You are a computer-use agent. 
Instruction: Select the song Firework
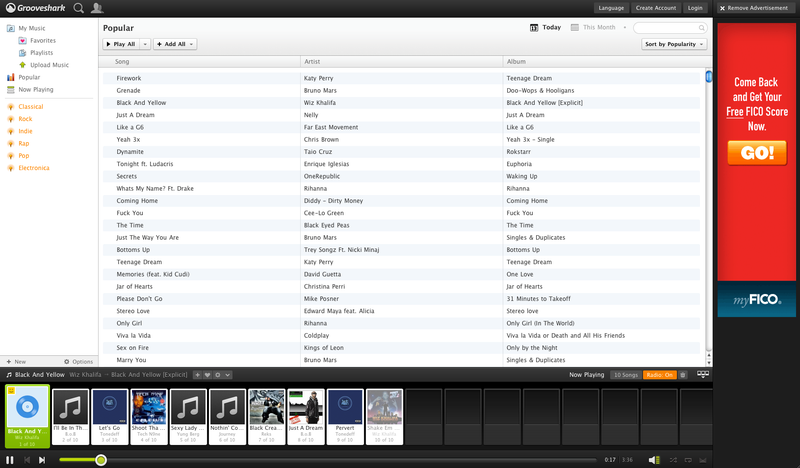(x=129, y=78)
